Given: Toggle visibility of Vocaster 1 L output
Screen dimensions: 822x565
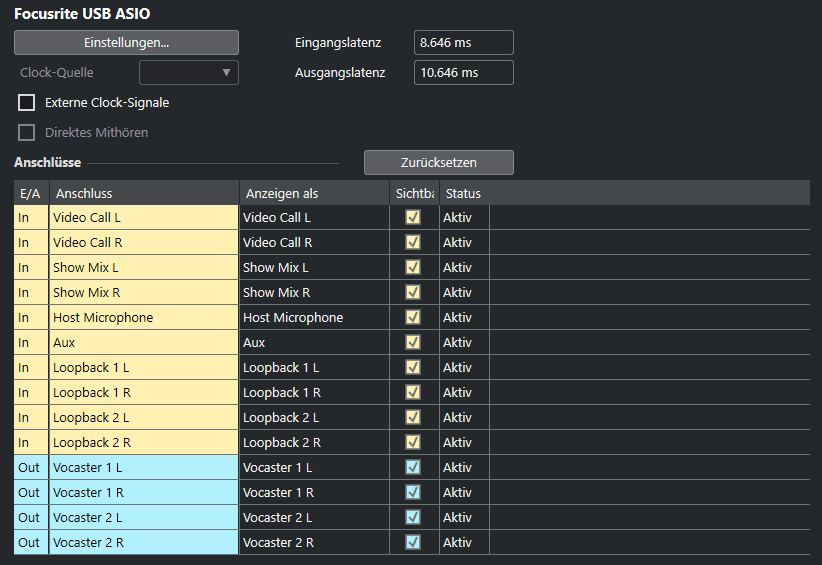Looking at the screenshot, I should [413, 467].
